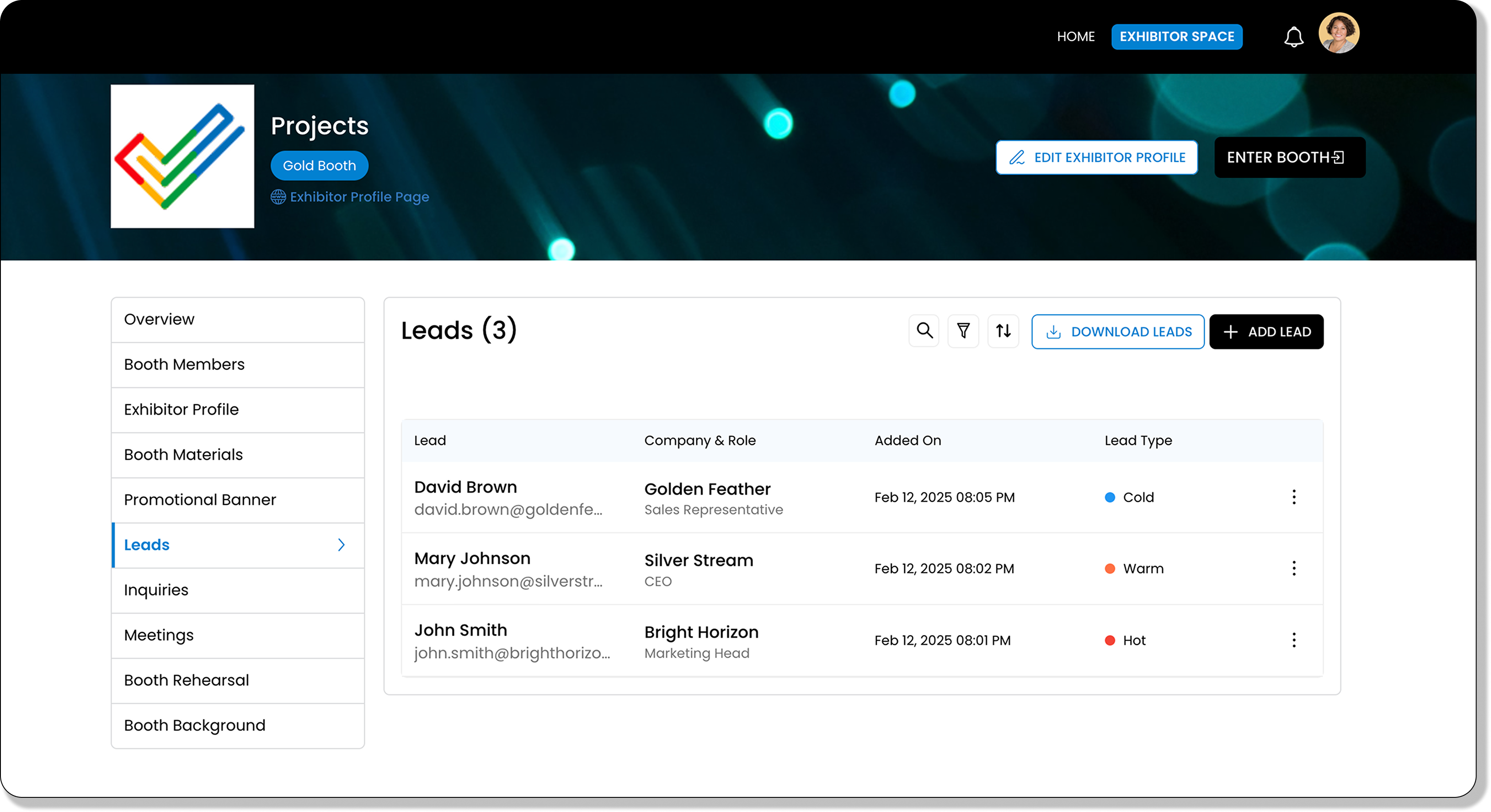Click the sort arrows icon
1491x812 pixels.
point(1003,331)
